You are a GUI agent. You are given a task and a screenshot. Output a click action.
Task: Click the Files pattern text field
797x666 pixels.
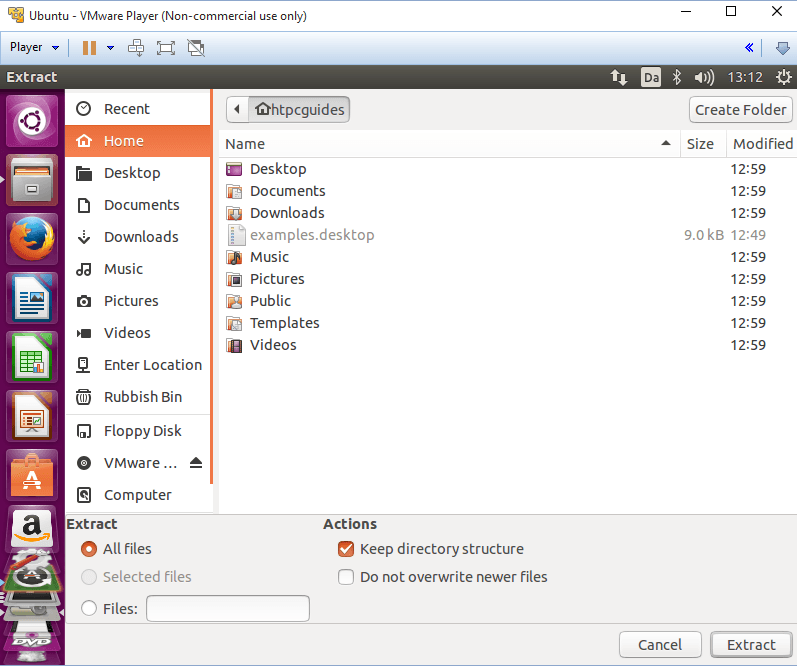click(228, 608)
